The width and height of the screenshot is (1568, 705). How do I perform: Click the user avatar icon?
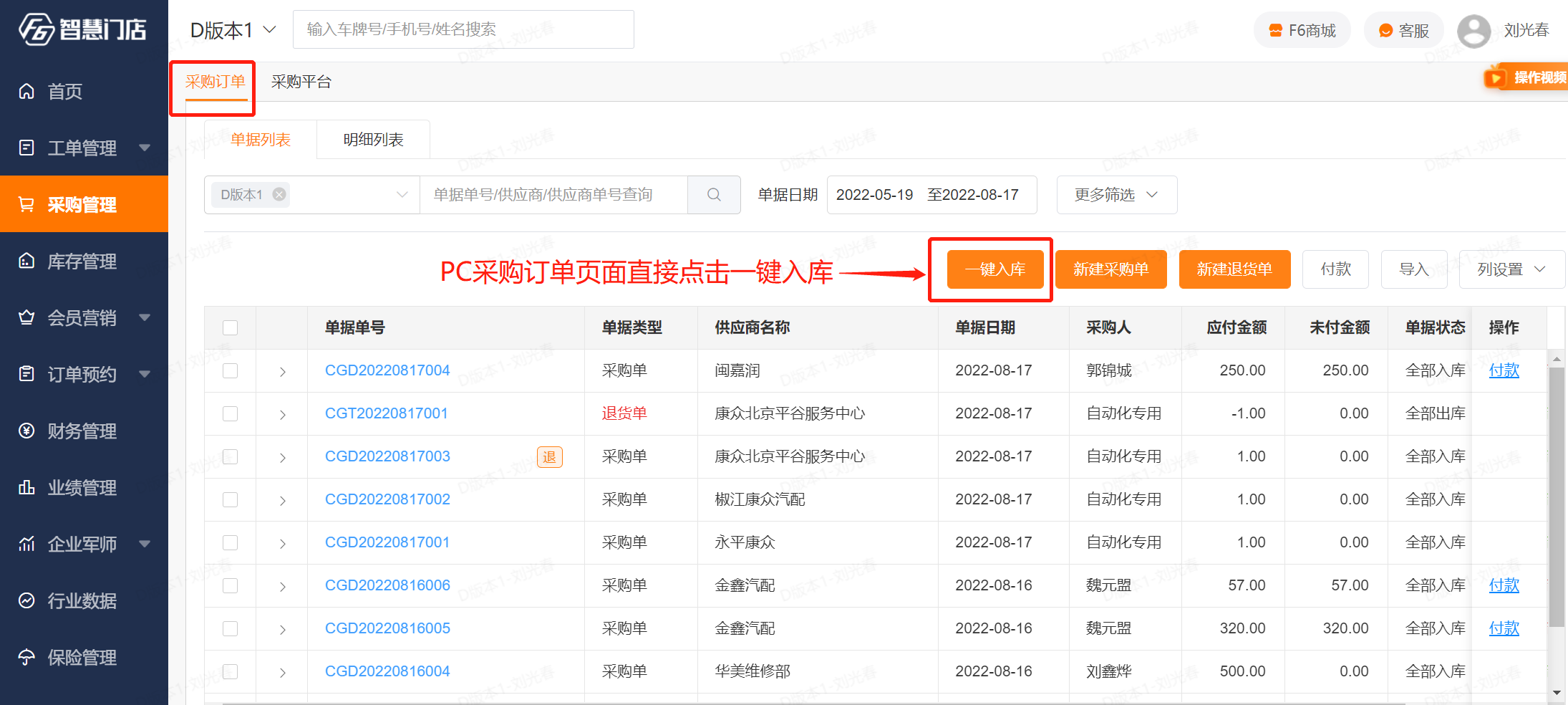pos(1473,30)
